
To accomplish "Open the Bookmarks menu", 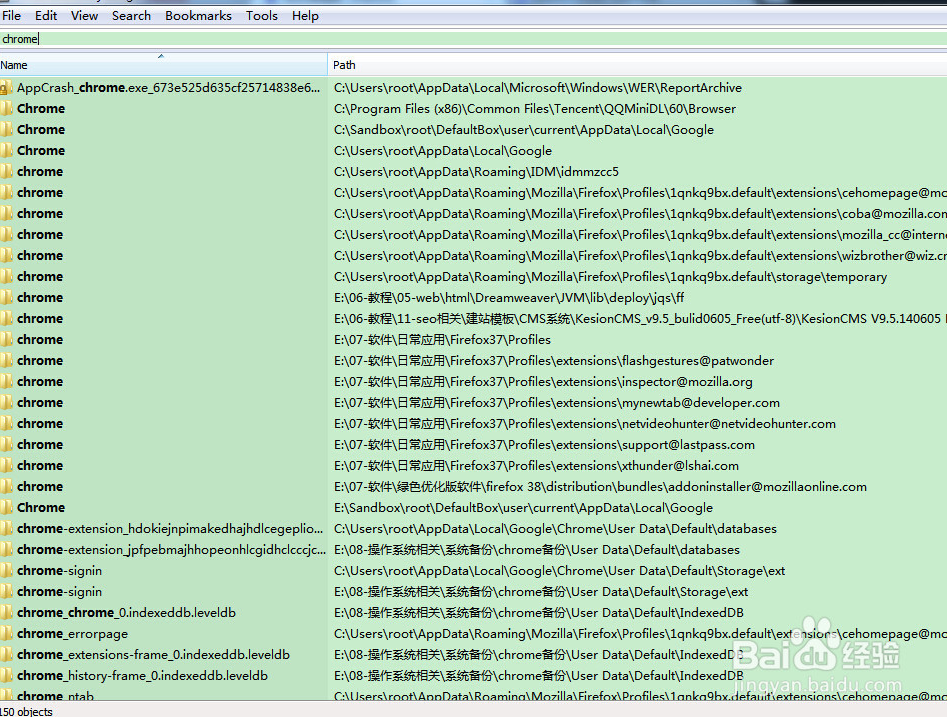I will tap(198, 15).
